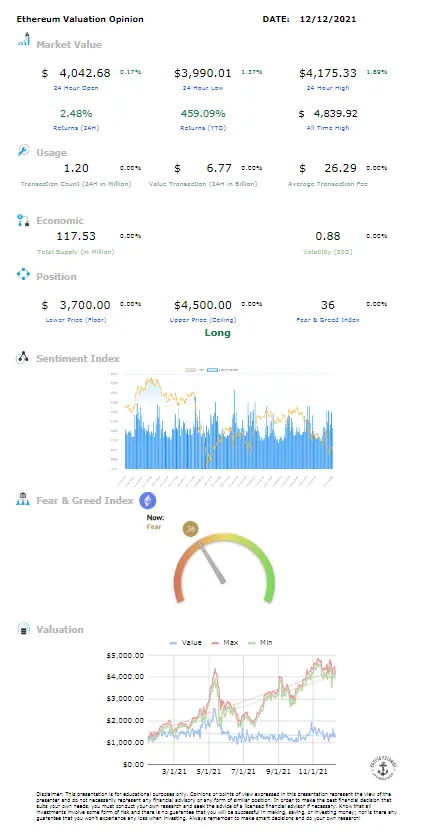Click the Usage heading
This screenshot has height=839, width=427.
pyautogui.click(x=51, y=152)
